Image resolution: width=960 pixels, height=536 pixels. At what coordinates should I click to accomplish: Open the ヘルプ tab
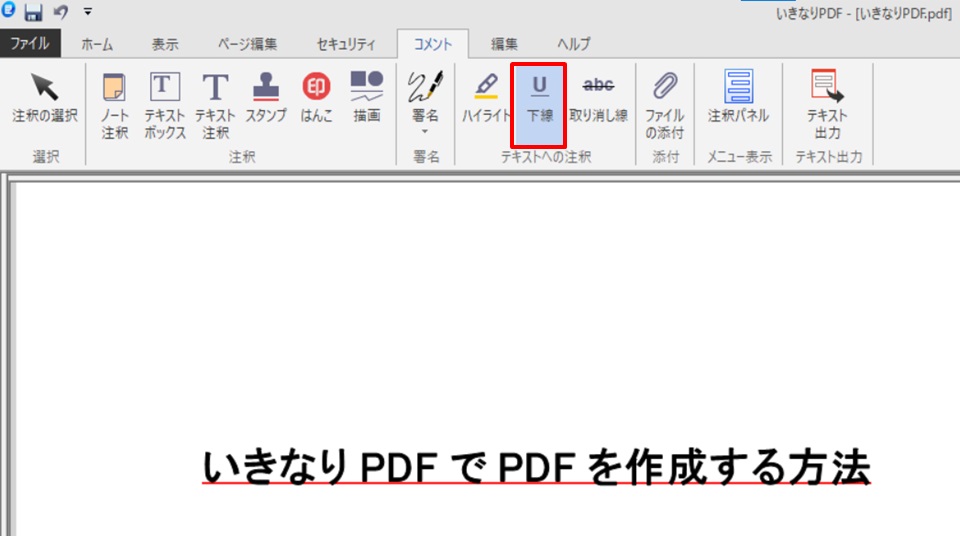574,44
